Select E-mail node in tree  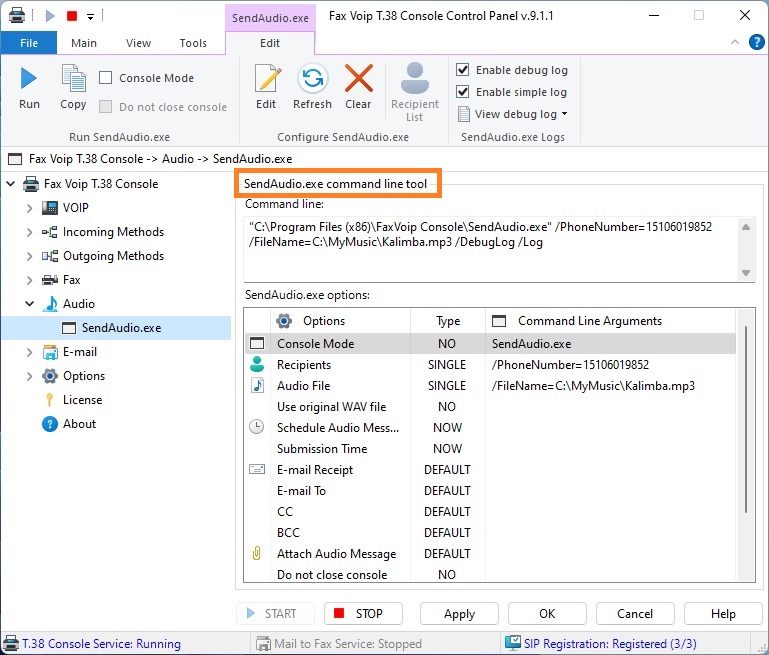[x=79, y=352]
